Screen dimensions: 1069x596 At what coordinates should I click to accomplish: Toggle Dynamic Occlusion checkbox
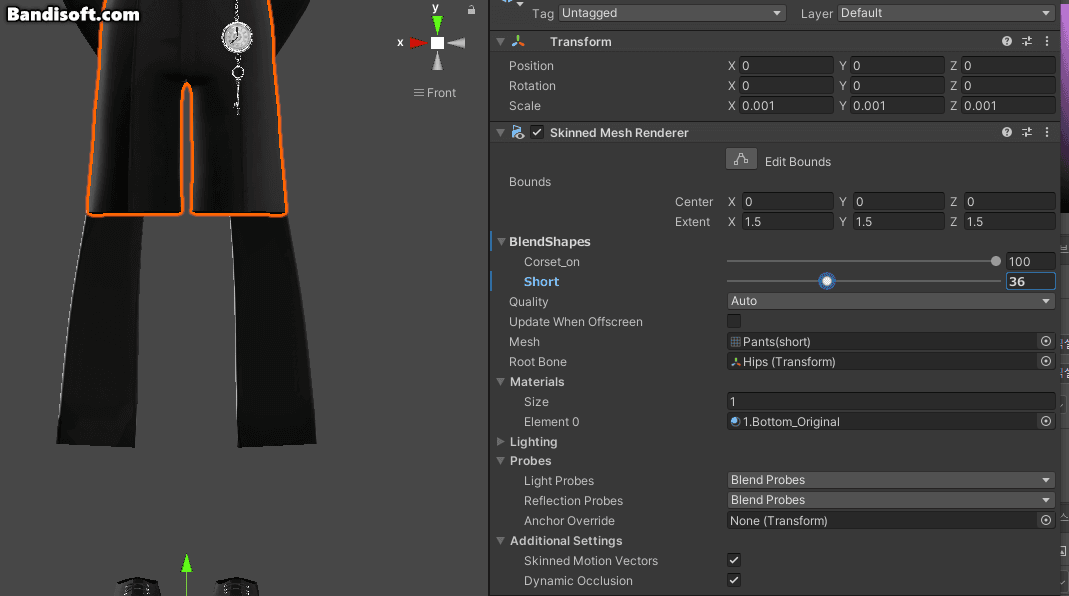pos(734,580)
